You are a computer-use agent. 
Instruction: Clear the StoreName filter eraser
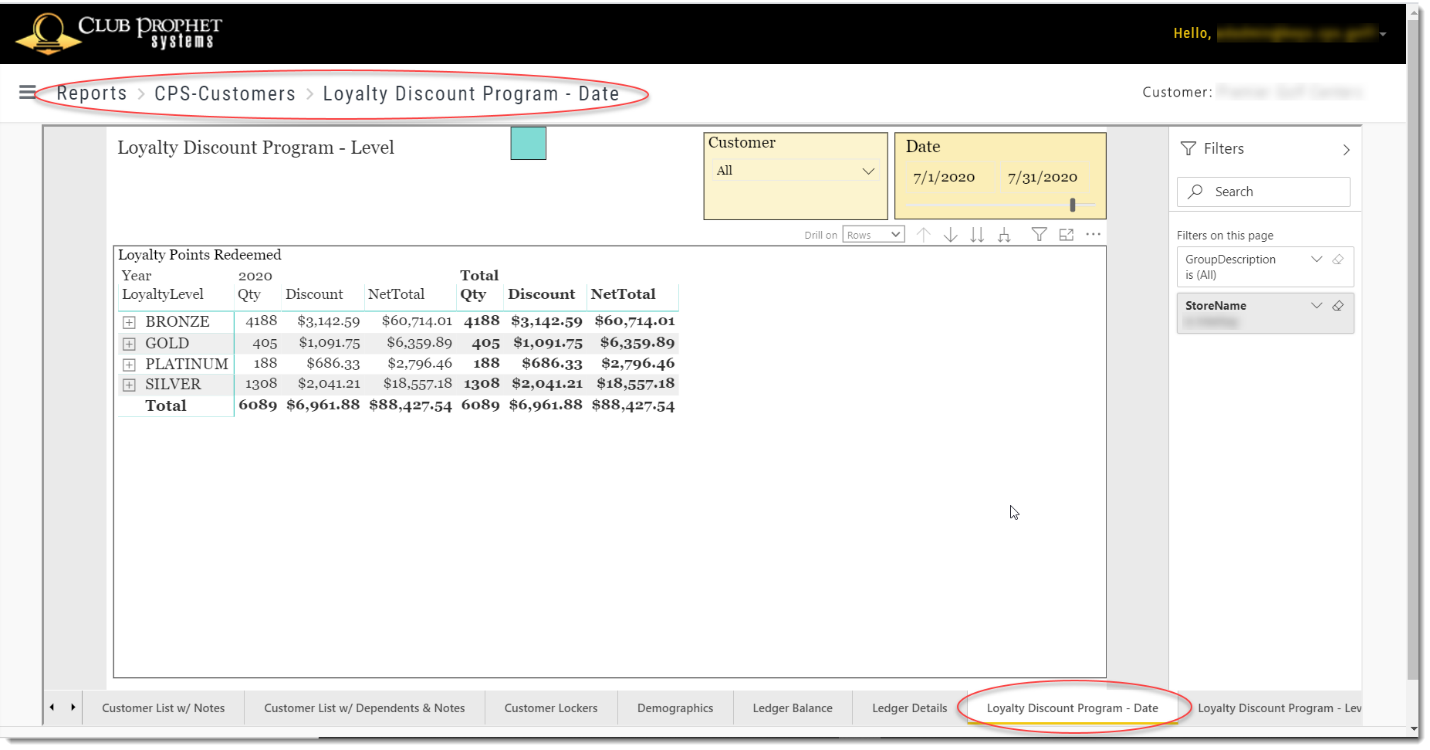(x=1338, y=306)
